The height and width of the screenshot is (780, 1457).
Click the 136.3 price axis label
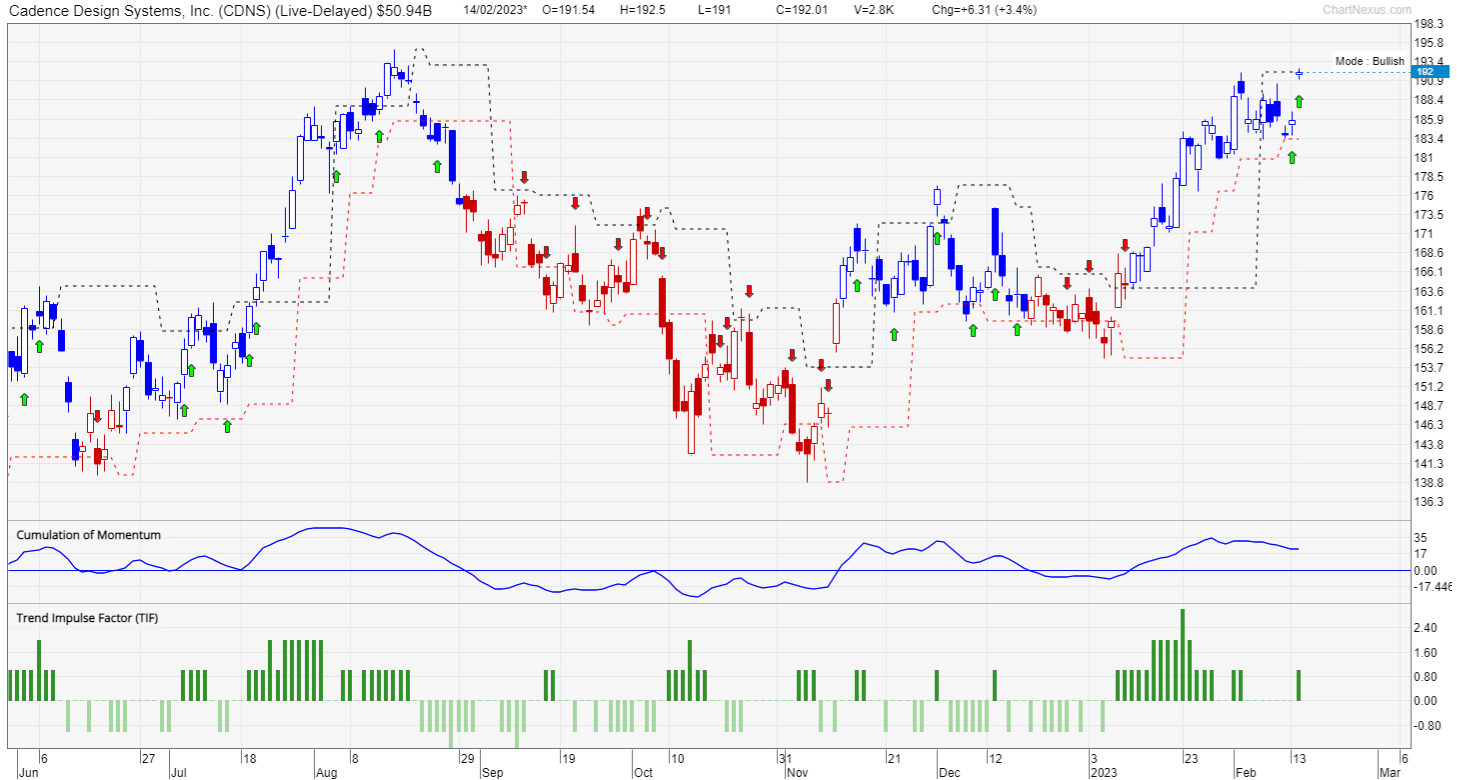click(x=1429, y=502)
